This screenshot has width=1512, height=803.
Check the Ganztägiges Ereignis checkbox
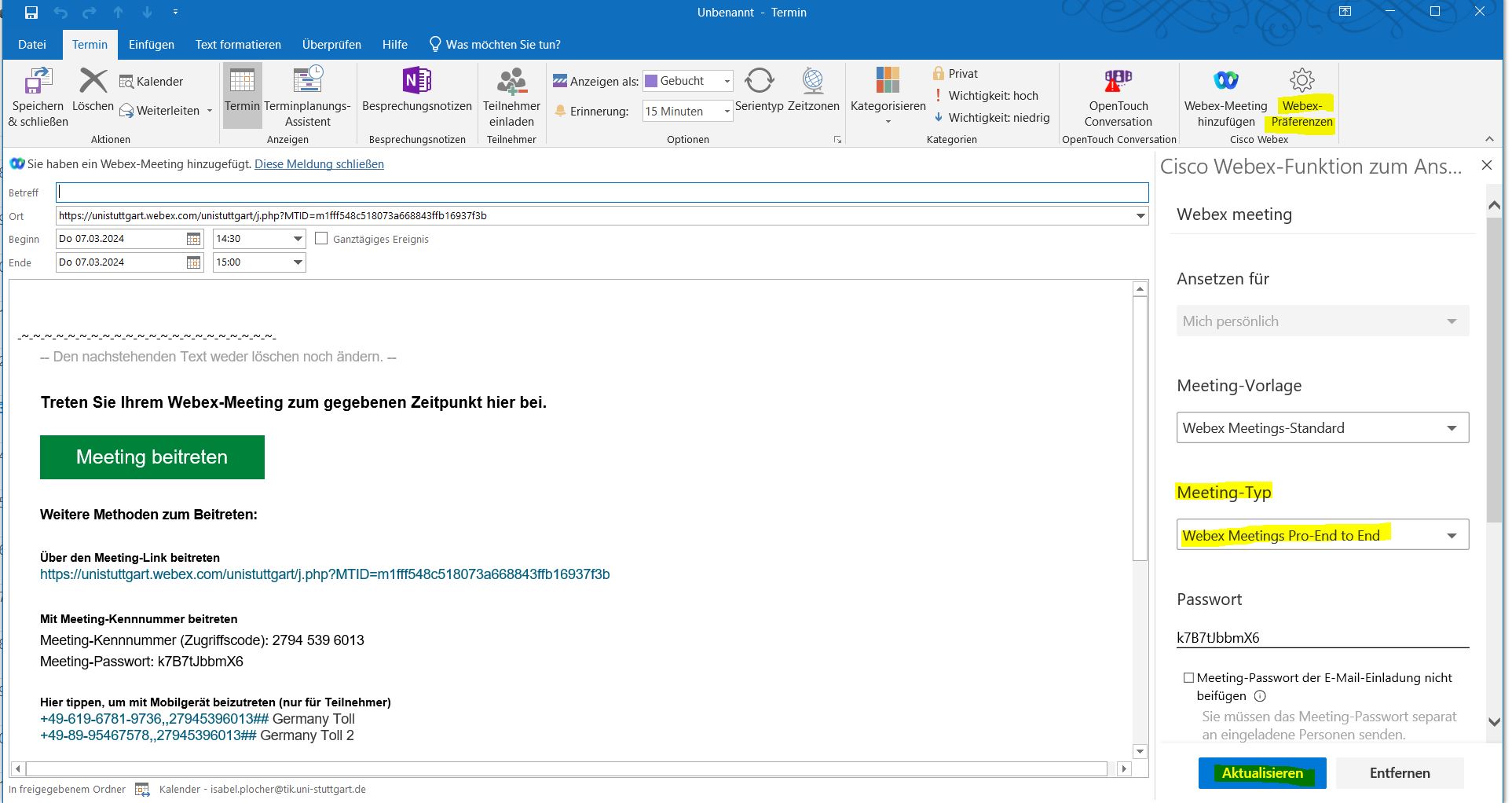tap(321, 238)
